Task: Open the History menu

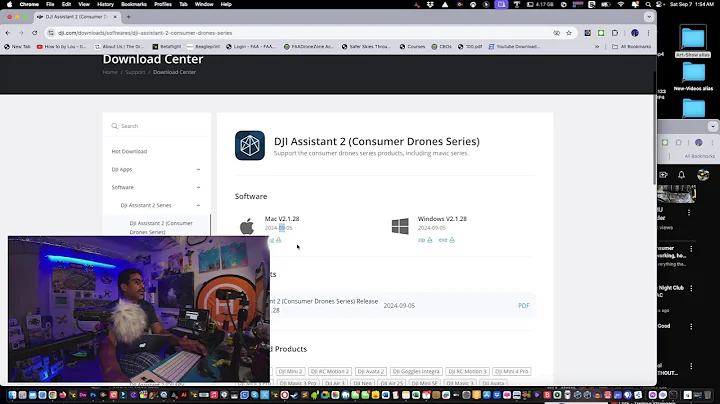Action: pos(105,4)
